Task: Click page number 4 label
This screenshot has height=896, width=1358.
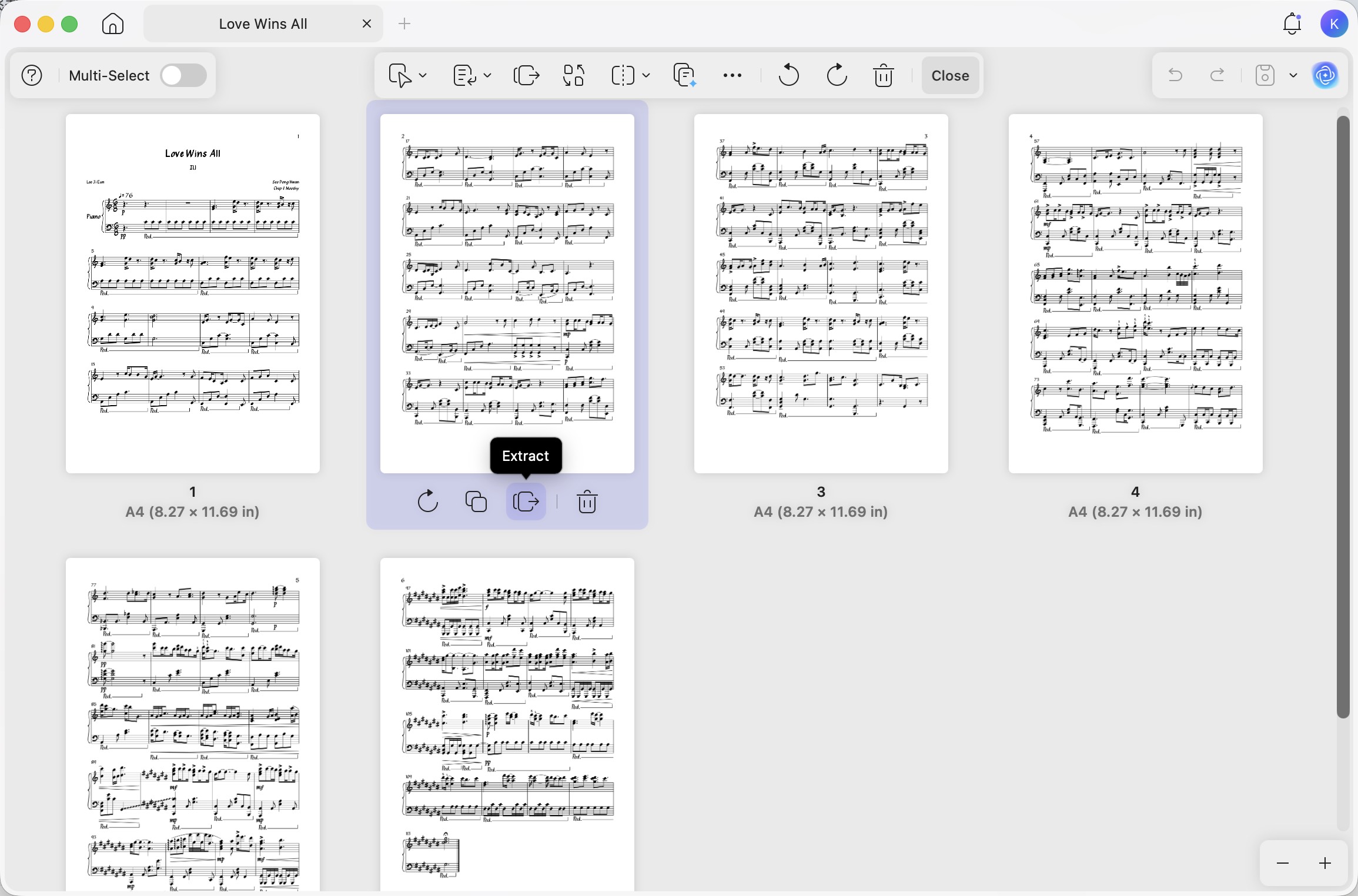Action: pyautogui.click(x=1135, y=492)
